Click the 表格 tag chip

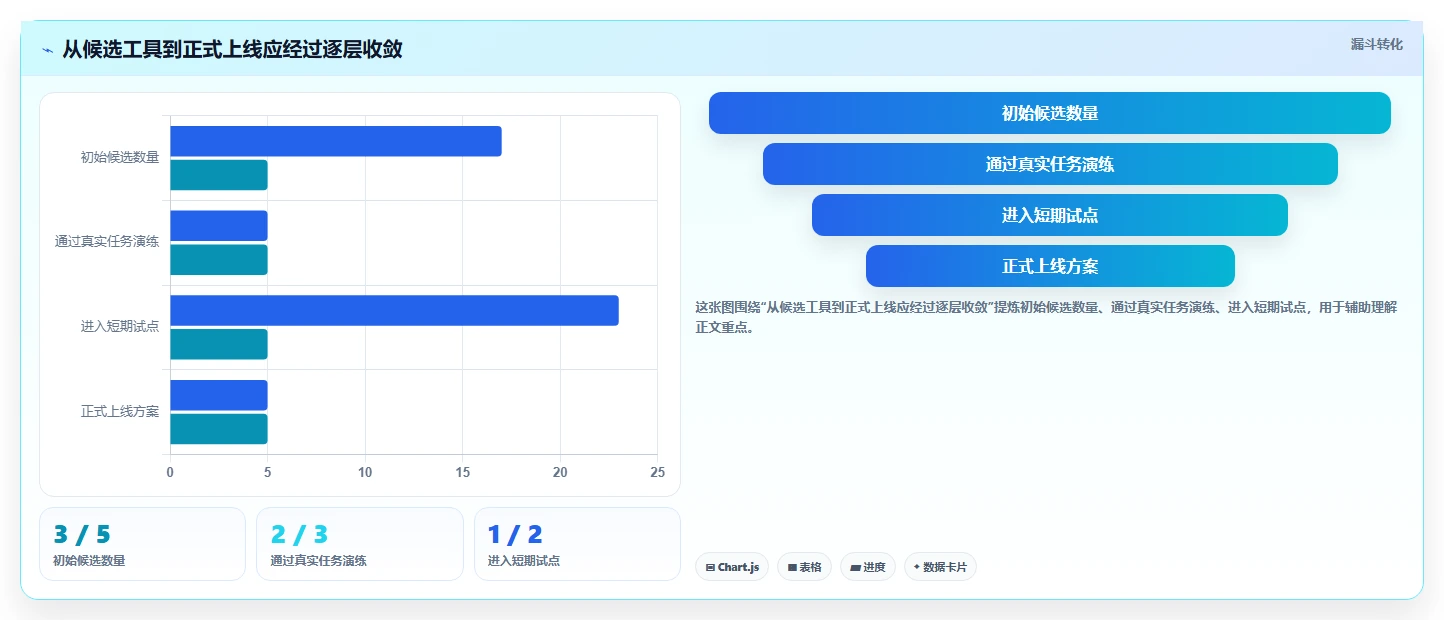(804, 567)
